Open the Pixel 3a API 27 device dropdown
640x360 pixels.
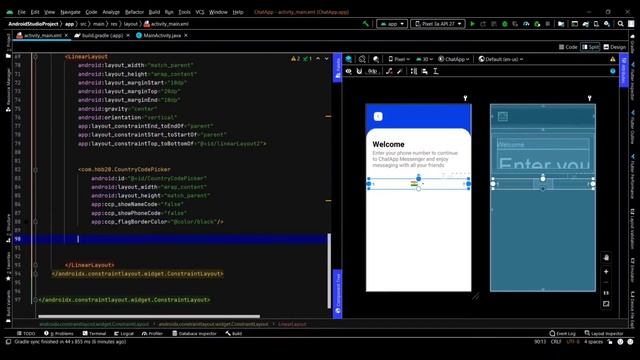pyautogui.click(x=438, y=24)
